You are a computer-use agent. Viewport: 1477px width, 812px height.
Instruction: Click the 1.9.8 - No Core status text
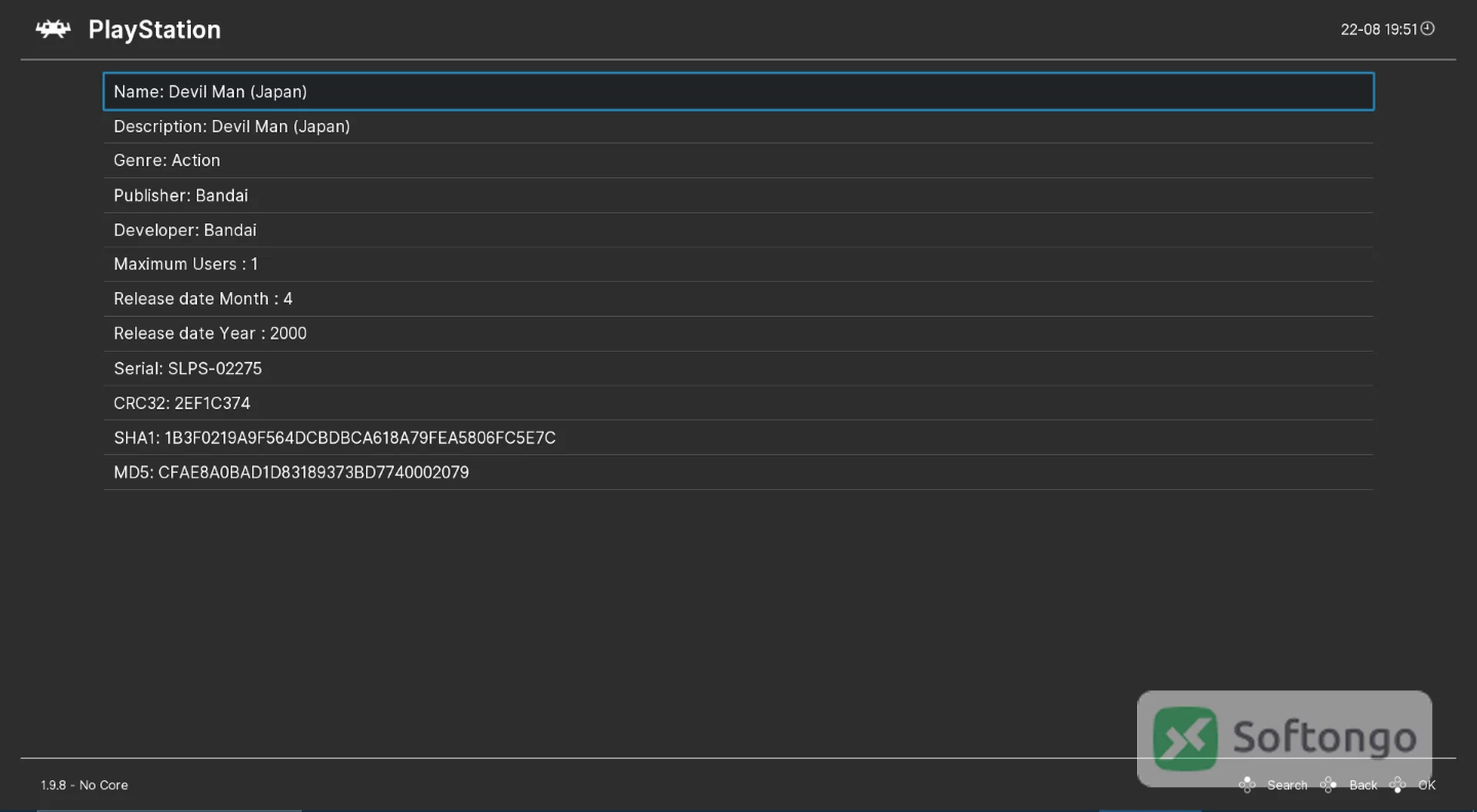pyautogui.click(x=85, y=785)
